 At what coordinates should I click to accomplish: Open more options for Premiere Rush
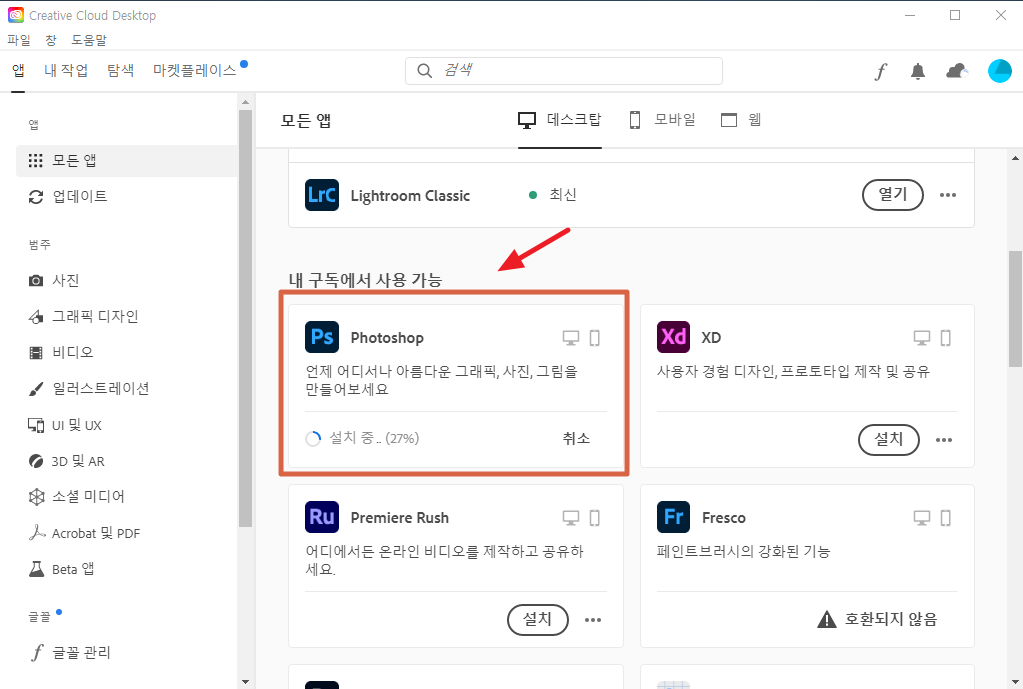click(592, 620)
